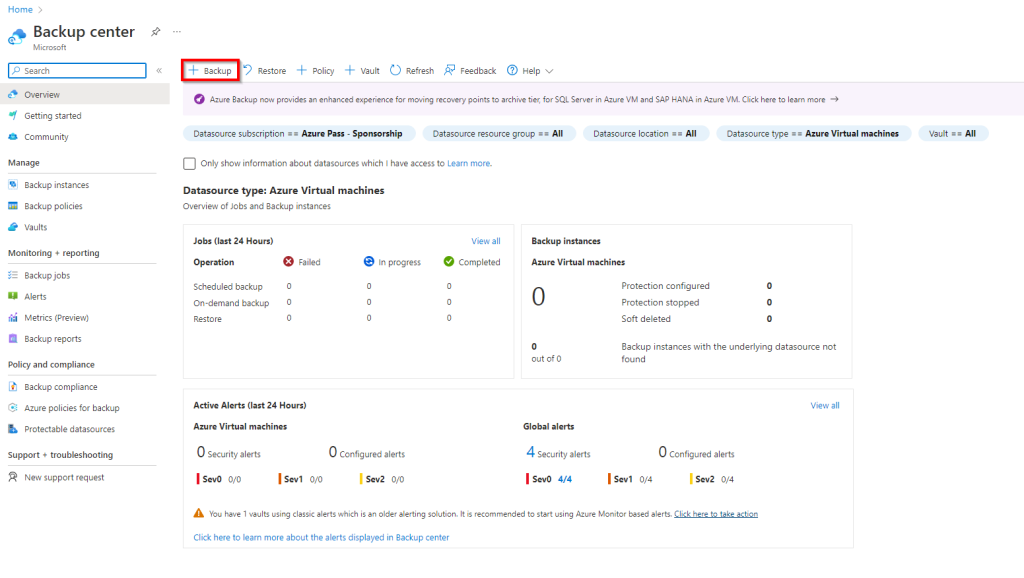This screenshot has width=1024, height=578.
Task: Click the Backup policies icon
Action: [13, 206]
